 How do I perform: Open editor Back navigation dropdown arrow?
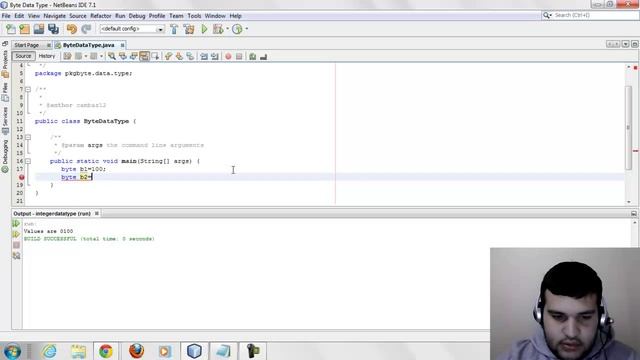86,56
